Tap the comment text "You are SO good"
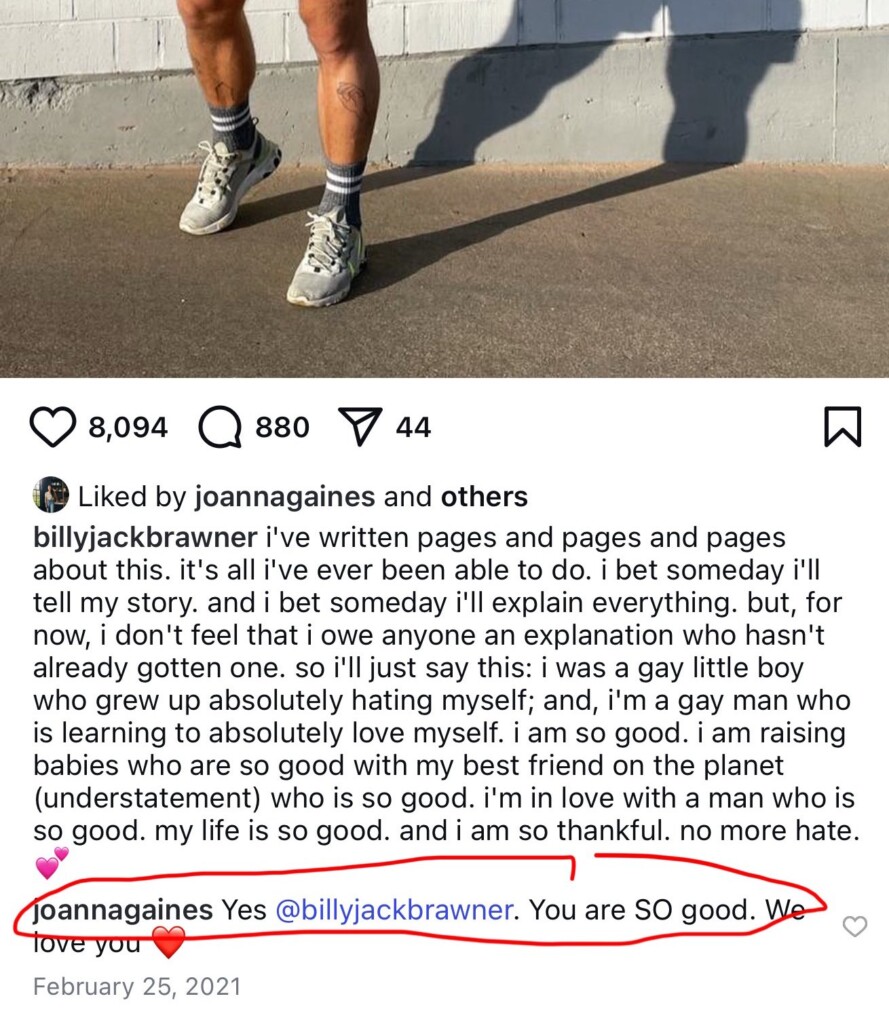889x1024 pixels. (x=638, y=910)
